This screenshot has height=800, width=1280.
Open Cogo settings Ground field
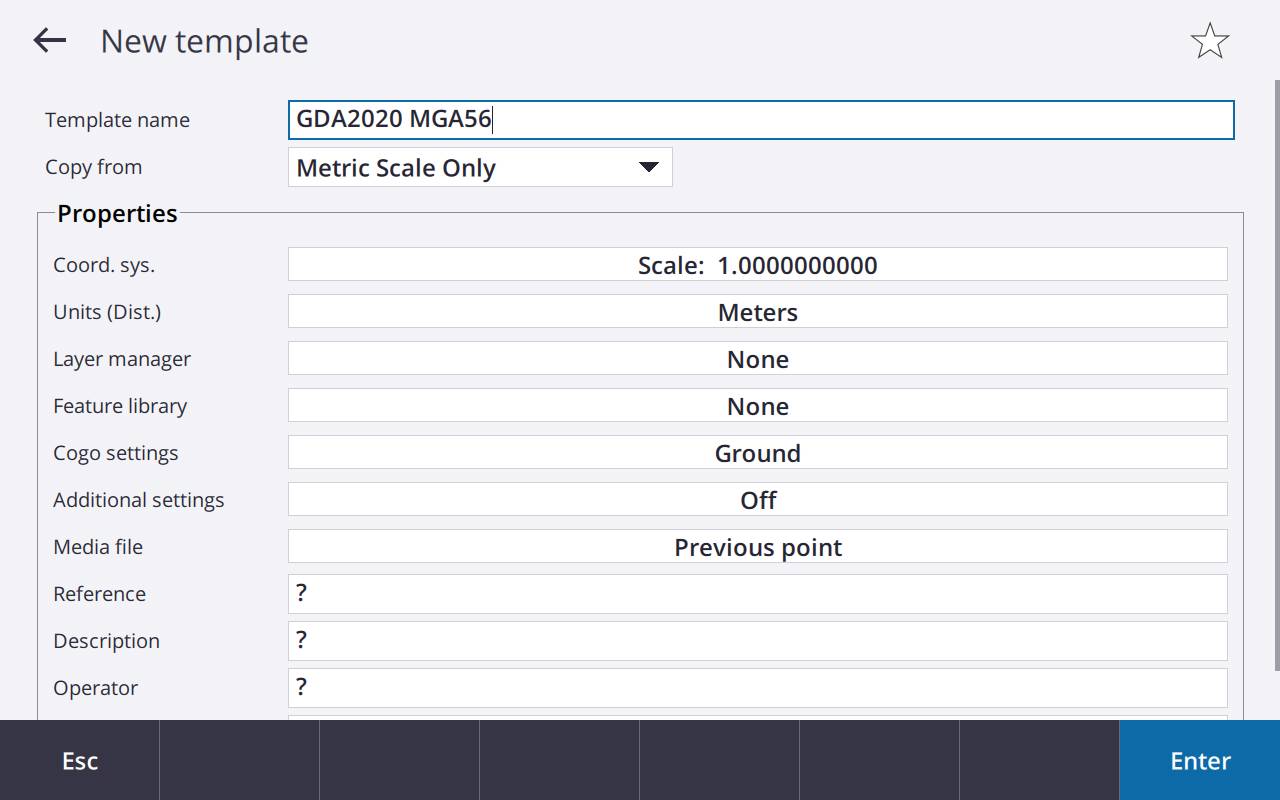(x=757, y=453)
